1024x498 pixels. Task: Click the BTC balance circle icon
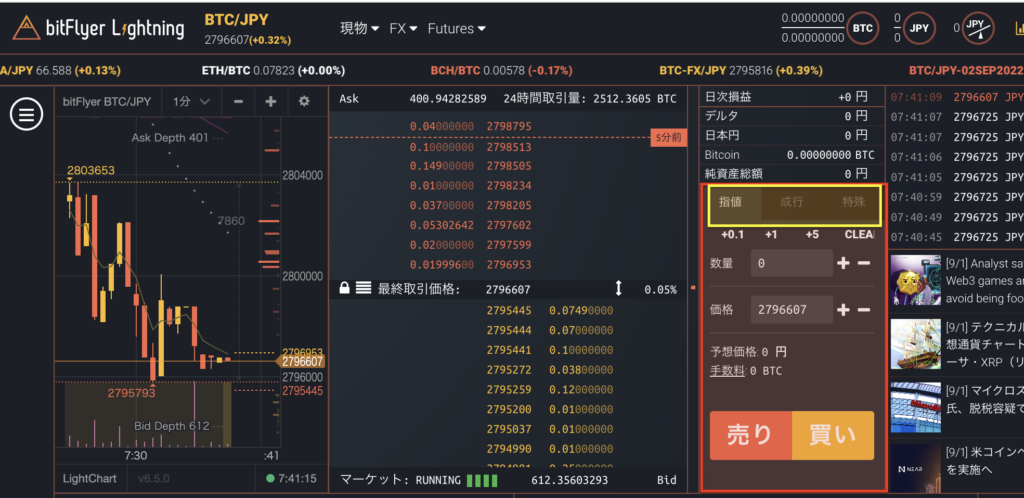pos(863,29)
